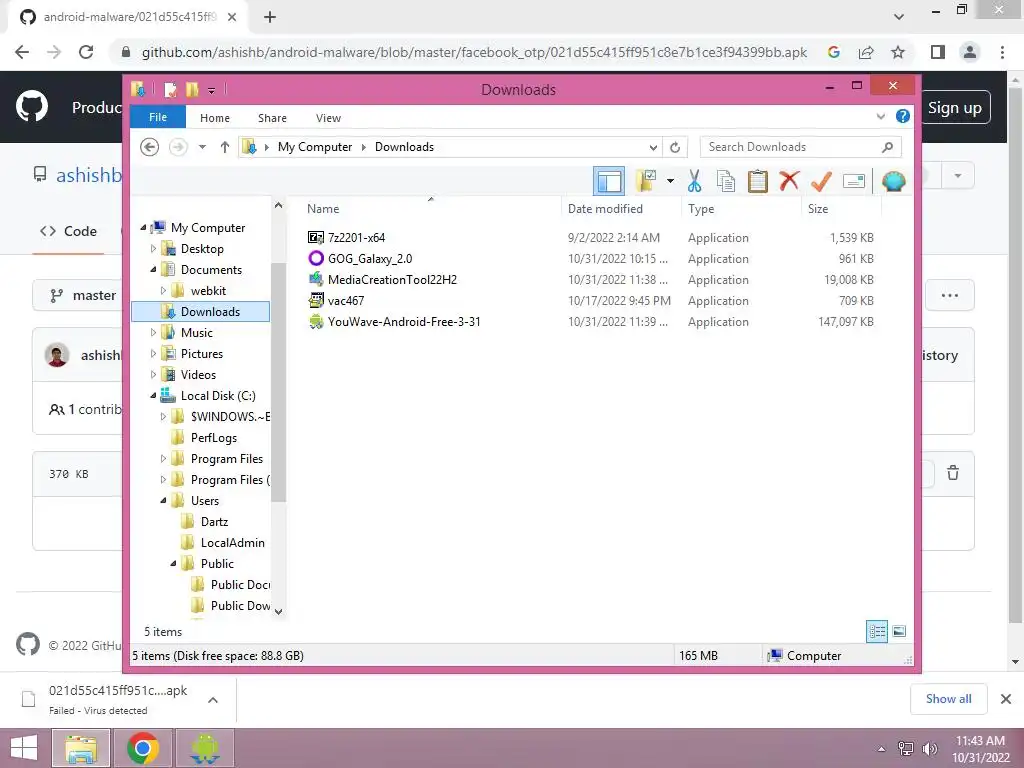Click navigation tree scroll down arrow

(278, 612)
